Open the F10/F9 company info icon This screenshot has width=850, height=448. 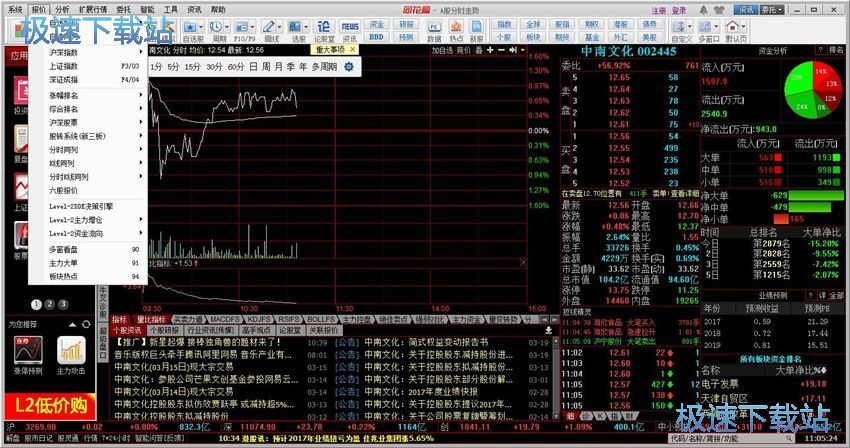tap(241, 27)
